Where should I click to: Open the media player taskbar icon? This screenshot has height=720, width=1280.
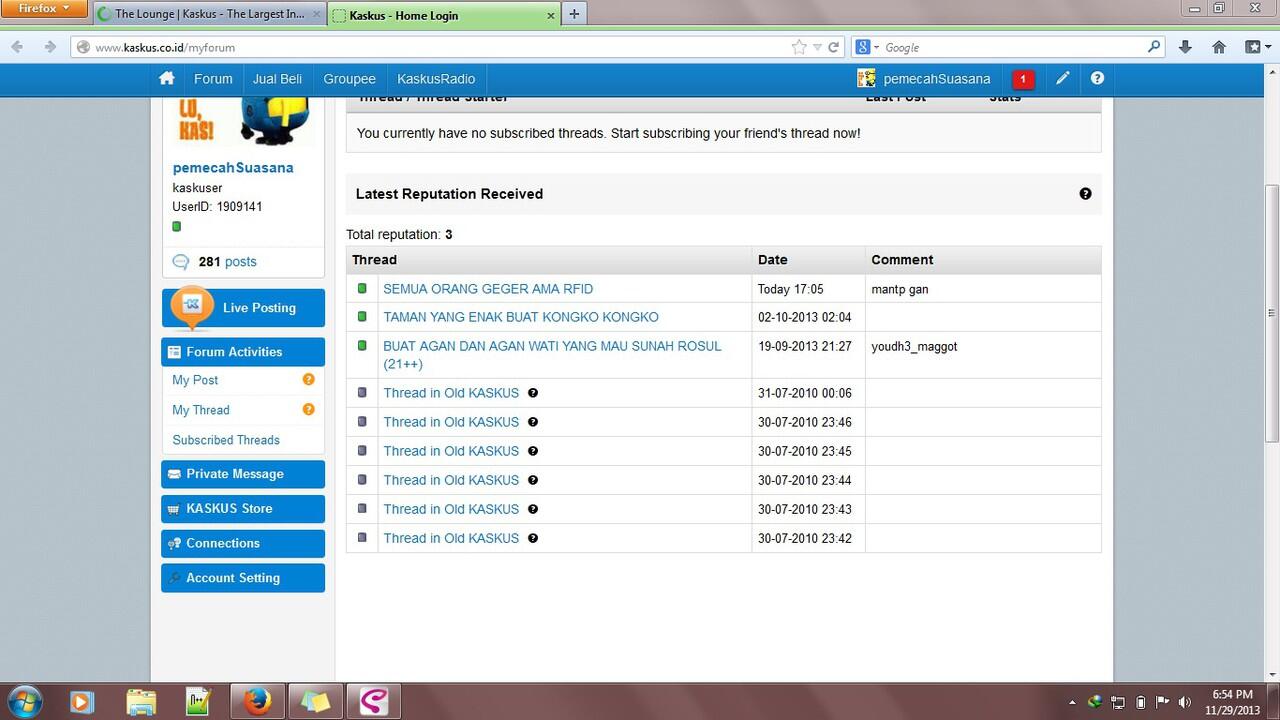click(82, 701)
